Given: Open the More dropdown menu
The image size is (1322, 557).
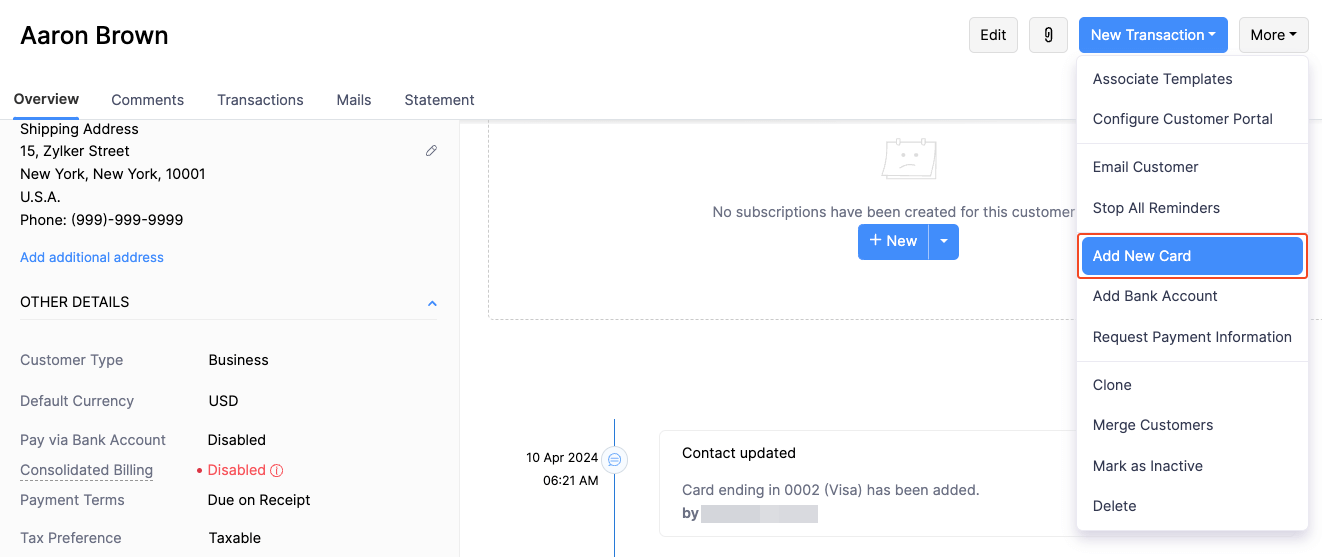Looking at the screenshot, I should pyautogui.click(x=1273, y=35).
